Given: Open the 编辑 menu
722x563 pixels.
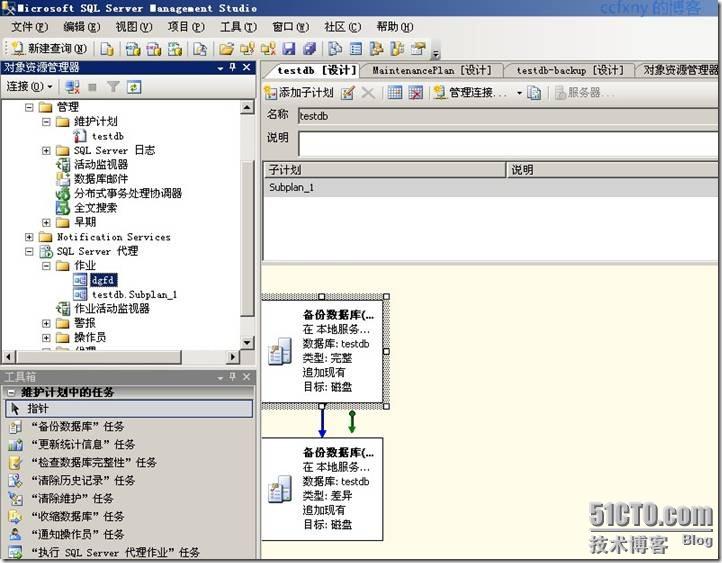Looking at the screenshot, I should click(82, 27).
